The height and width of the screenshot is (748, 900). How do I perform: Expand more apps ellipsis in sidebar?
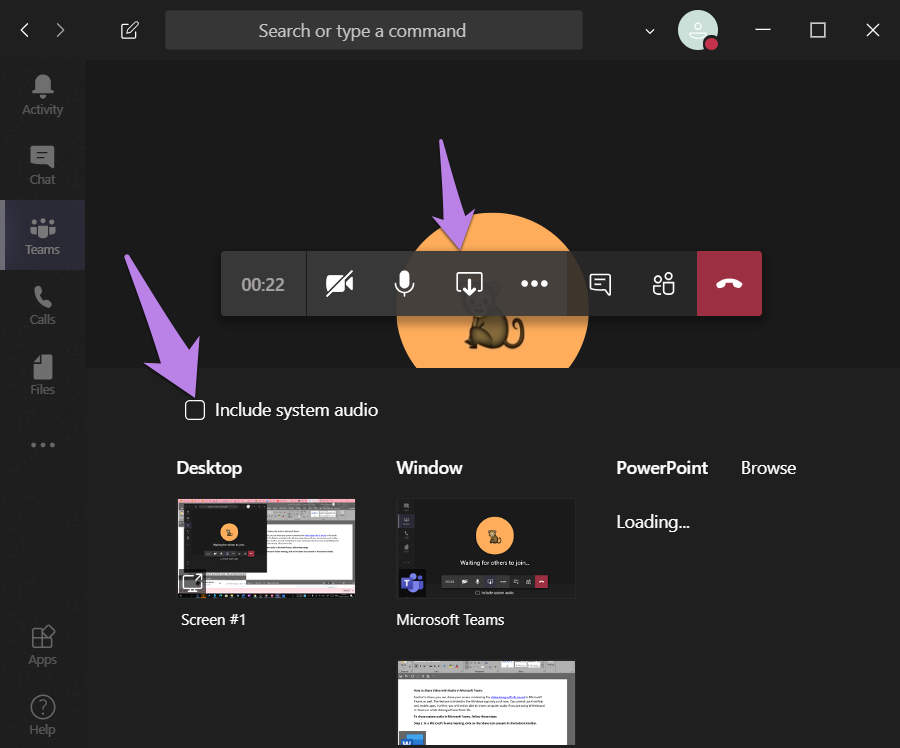(42, 445)
